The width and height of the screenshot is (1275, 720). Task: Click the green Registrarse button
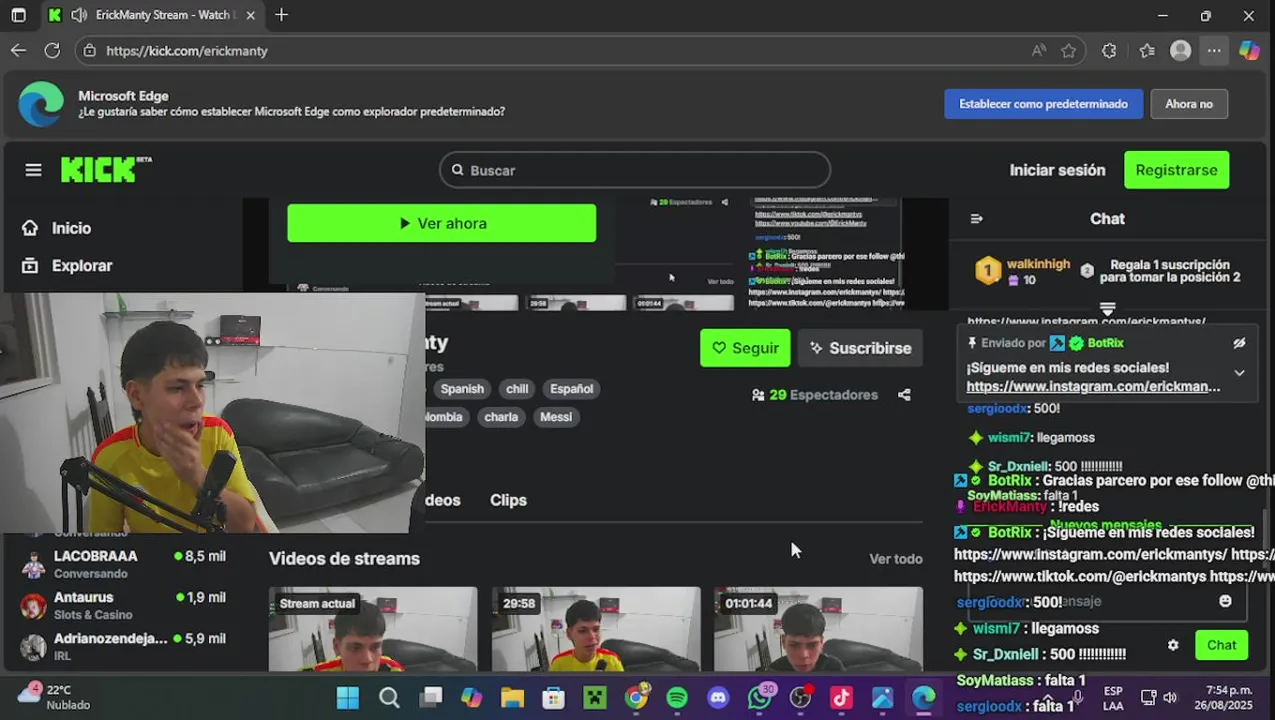click(x=1176, y=170)
